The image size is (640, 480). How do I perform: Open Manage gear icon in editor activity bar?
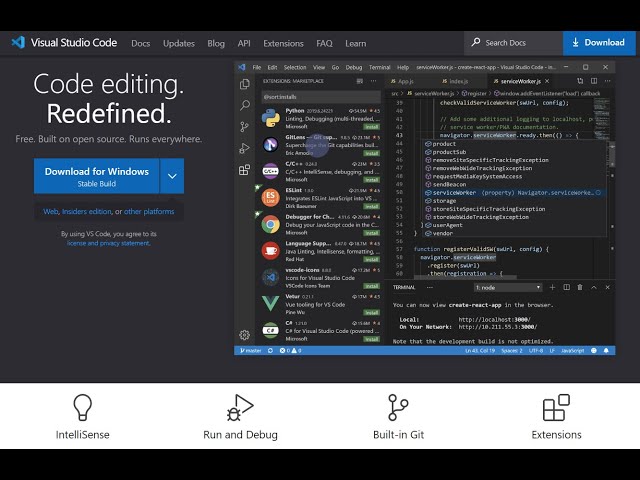tap(244, 335)
